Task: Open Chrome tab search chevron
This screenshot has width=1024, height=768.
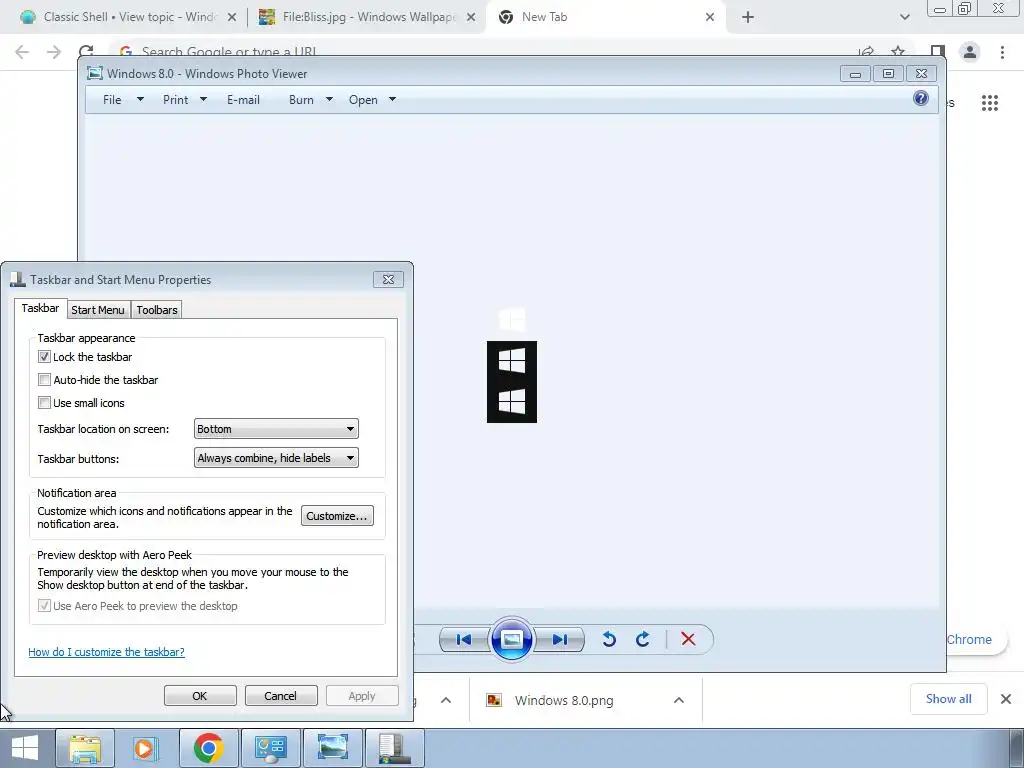Action: coord(904,17)
